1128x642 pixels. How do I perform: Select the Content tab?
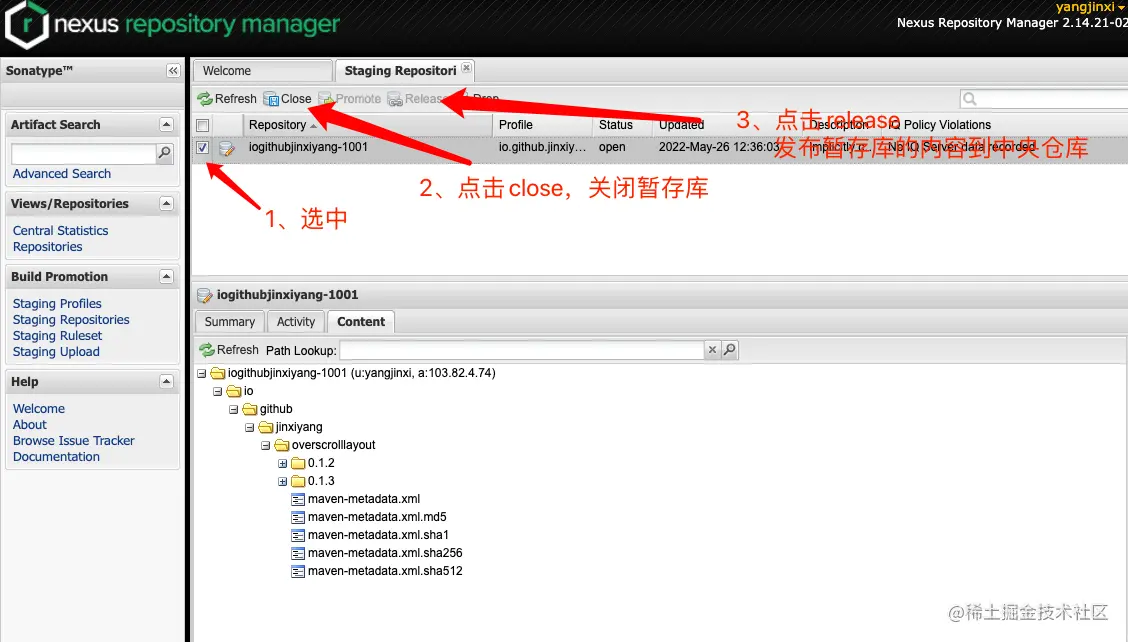[x=361, y=322]
